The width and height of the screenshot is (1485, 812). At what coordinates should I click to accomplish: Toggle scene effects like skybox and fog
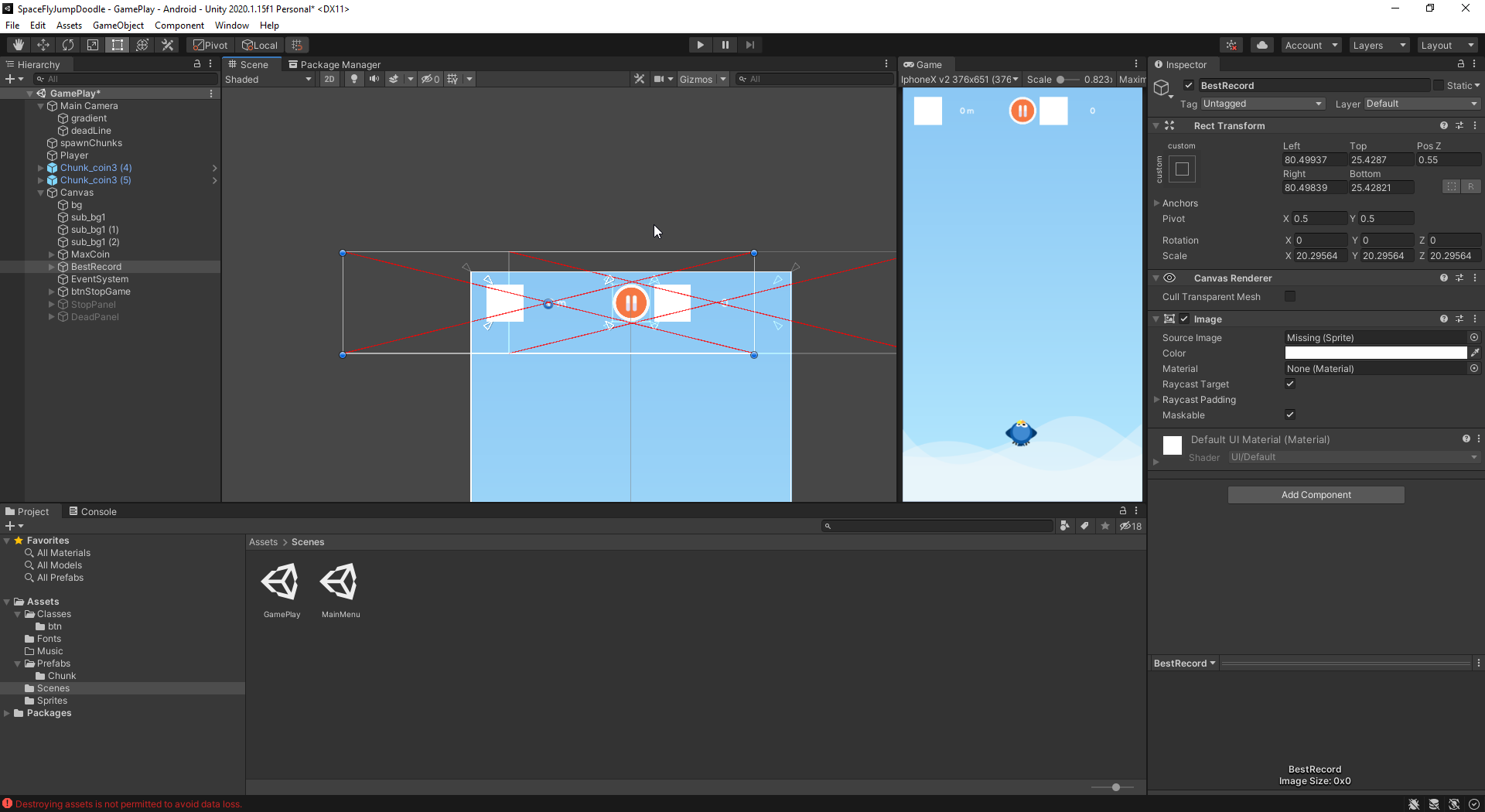pos(394,79)
